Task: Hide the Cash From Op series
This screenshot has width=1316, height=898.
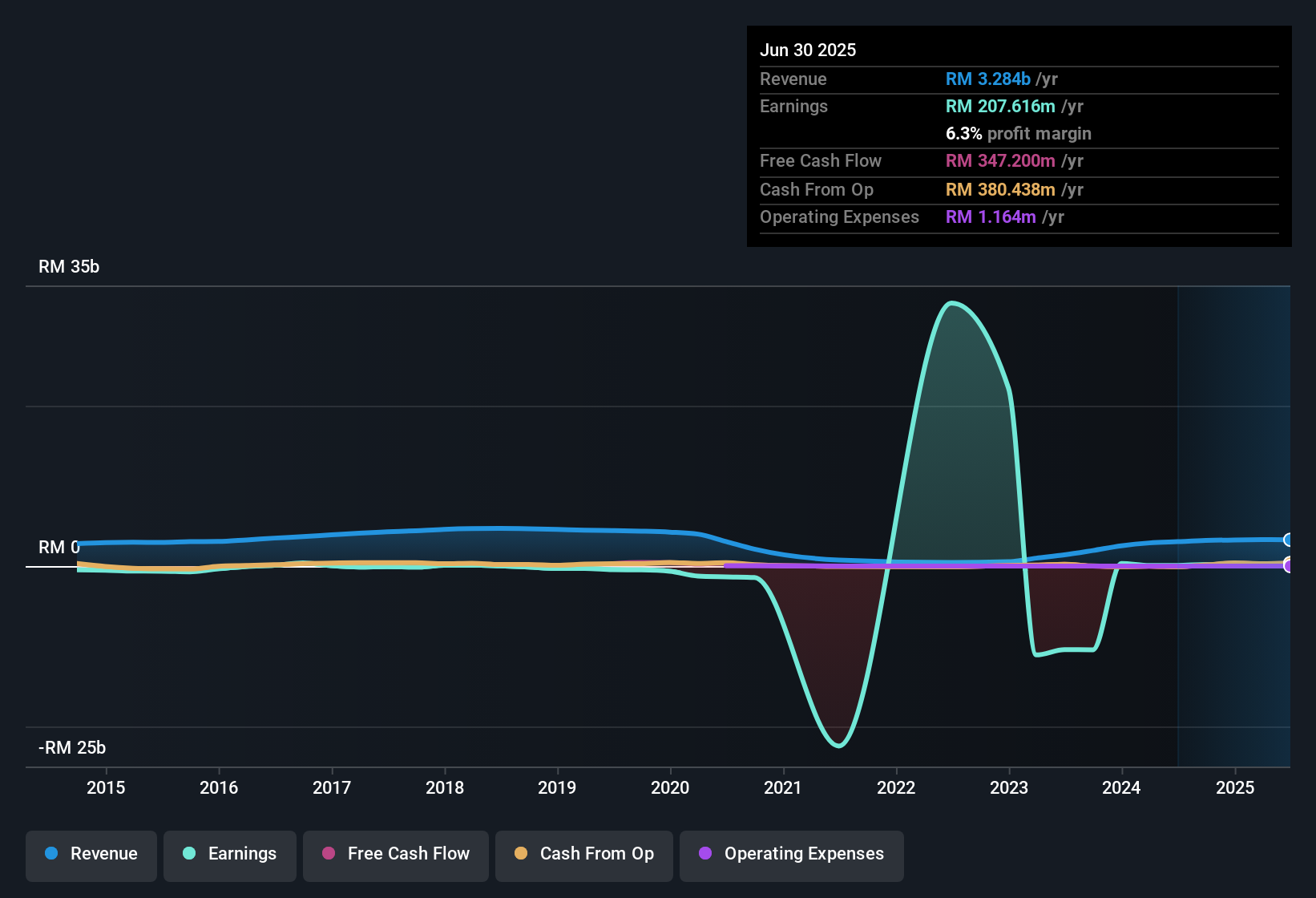Action: click(584, 855)
